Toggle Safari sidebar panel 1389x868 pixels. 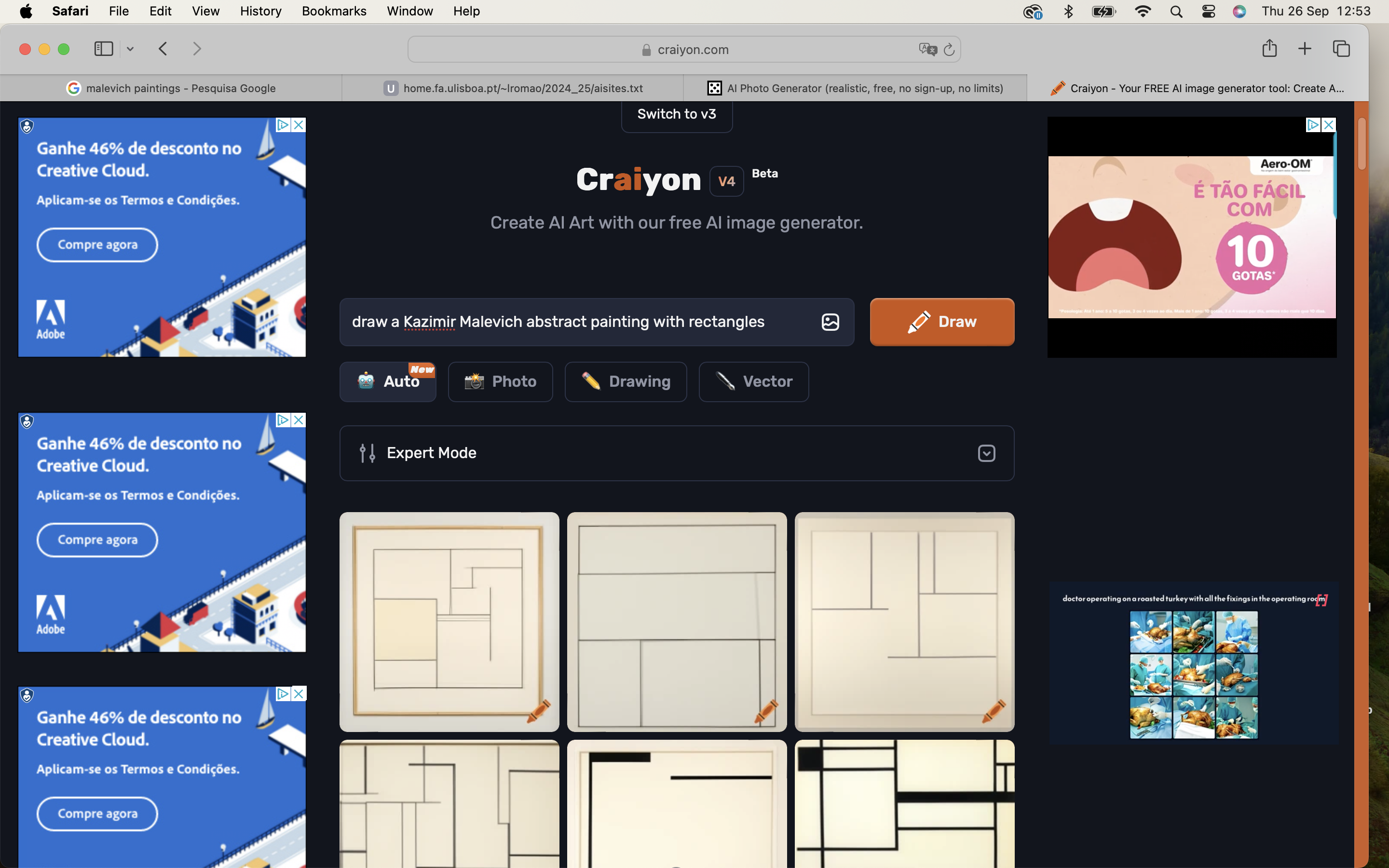click(x=103, y=49)
